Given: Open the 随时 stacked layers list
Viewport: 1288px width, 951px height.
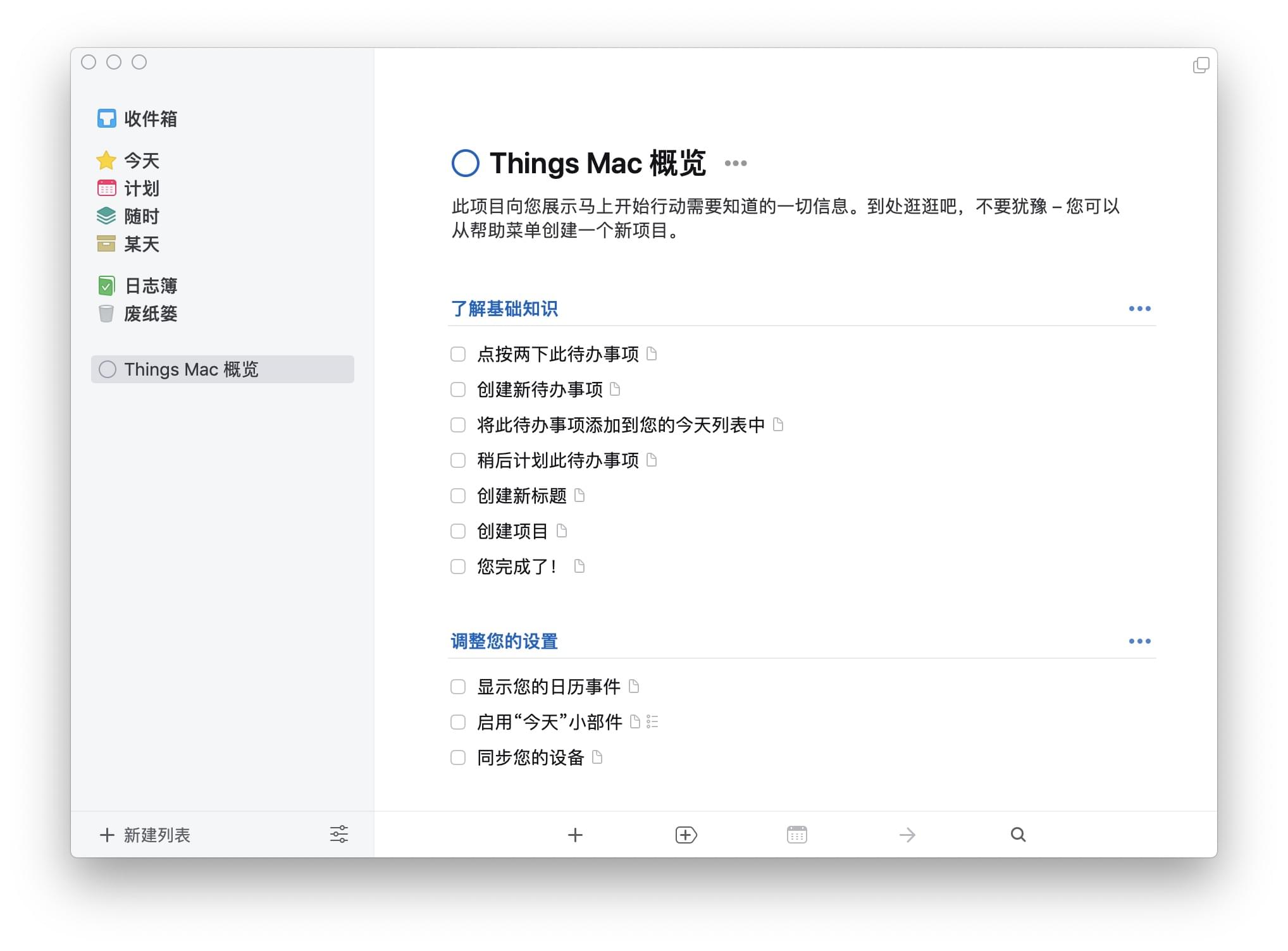Looking at the screenshot, I should pyautogui.click(x=128, y=216).
